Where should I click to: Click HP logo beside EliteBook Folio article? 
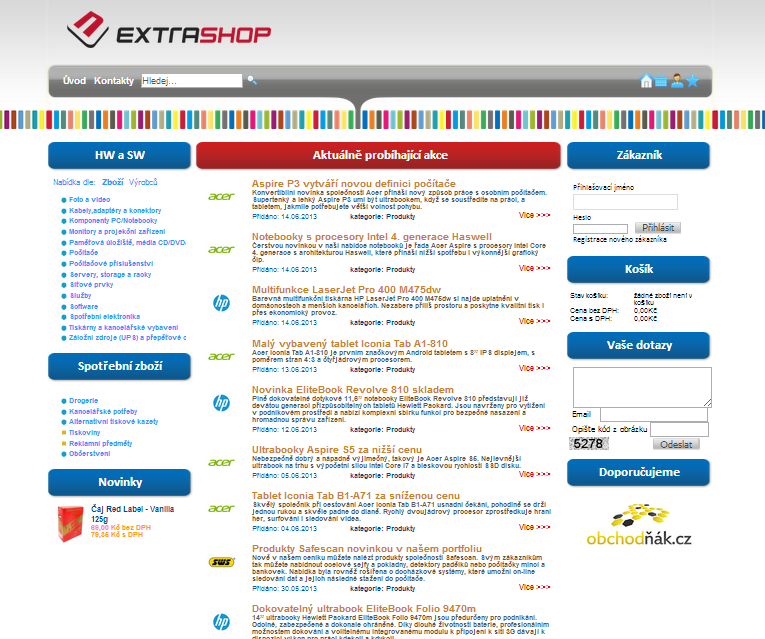[221, 622]
